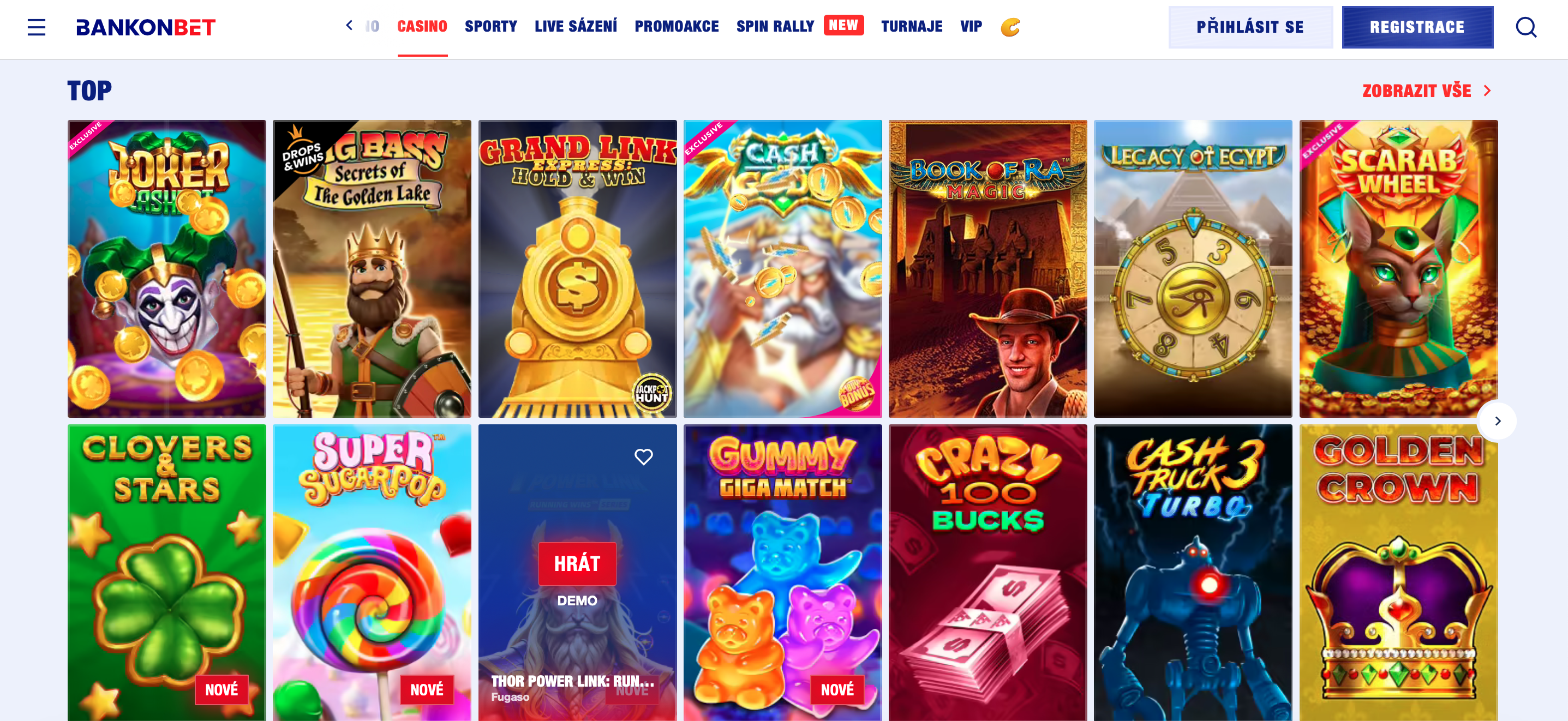Click the Registrace button

coord(1416,27)
